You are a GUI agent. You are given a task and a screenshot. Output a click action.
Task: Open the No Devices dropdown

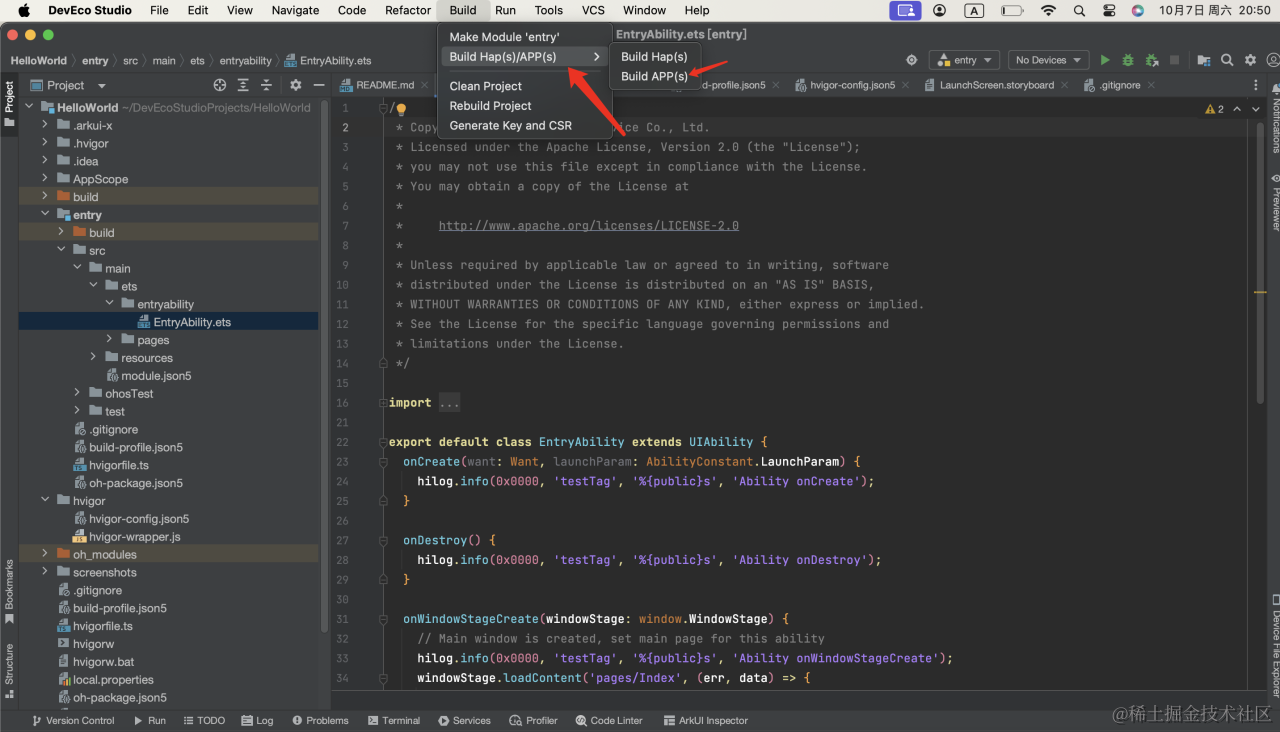(x=1047, y=60)
